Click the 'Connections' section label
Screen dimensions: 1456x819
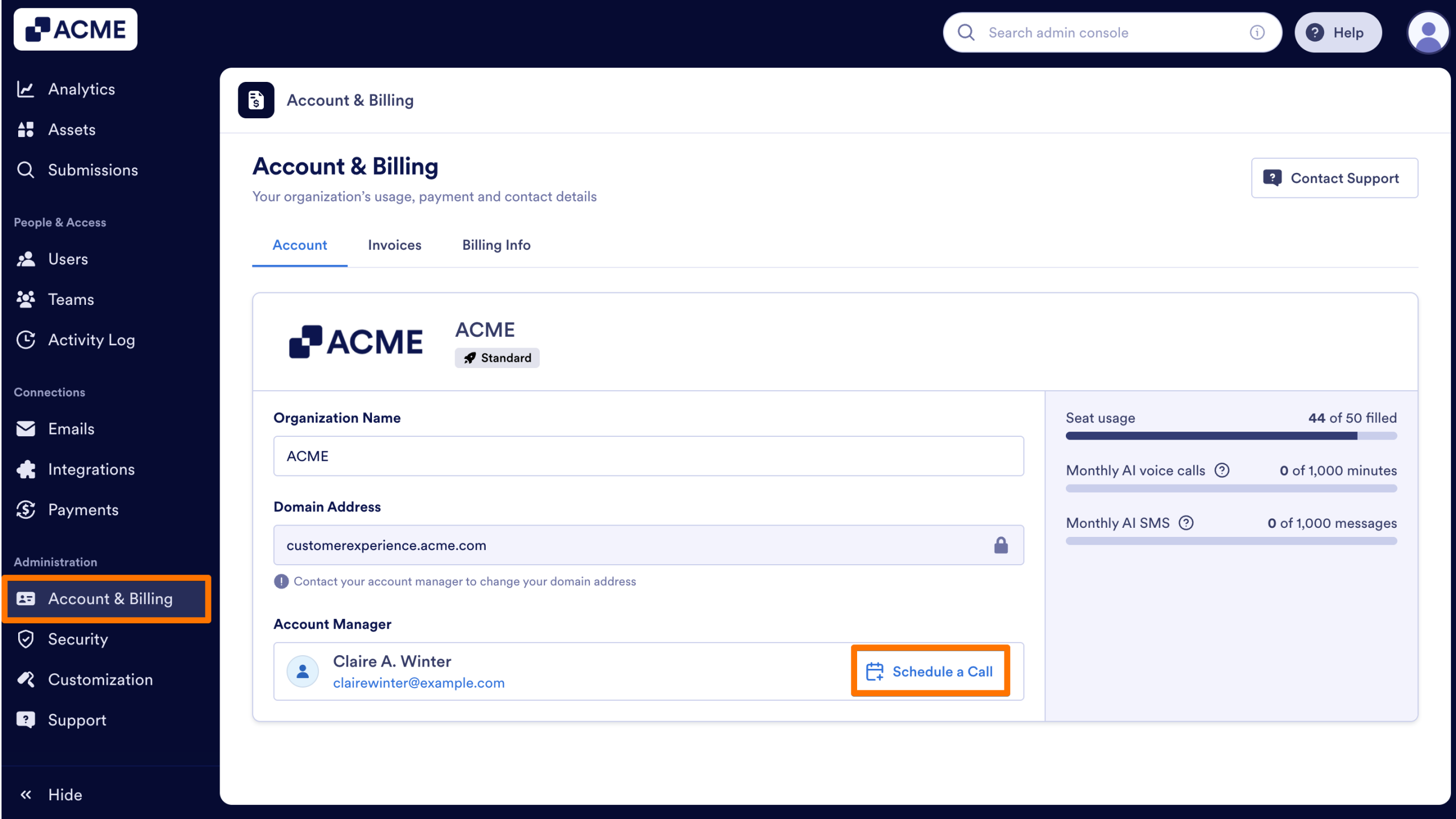click(x=49, y=392)
